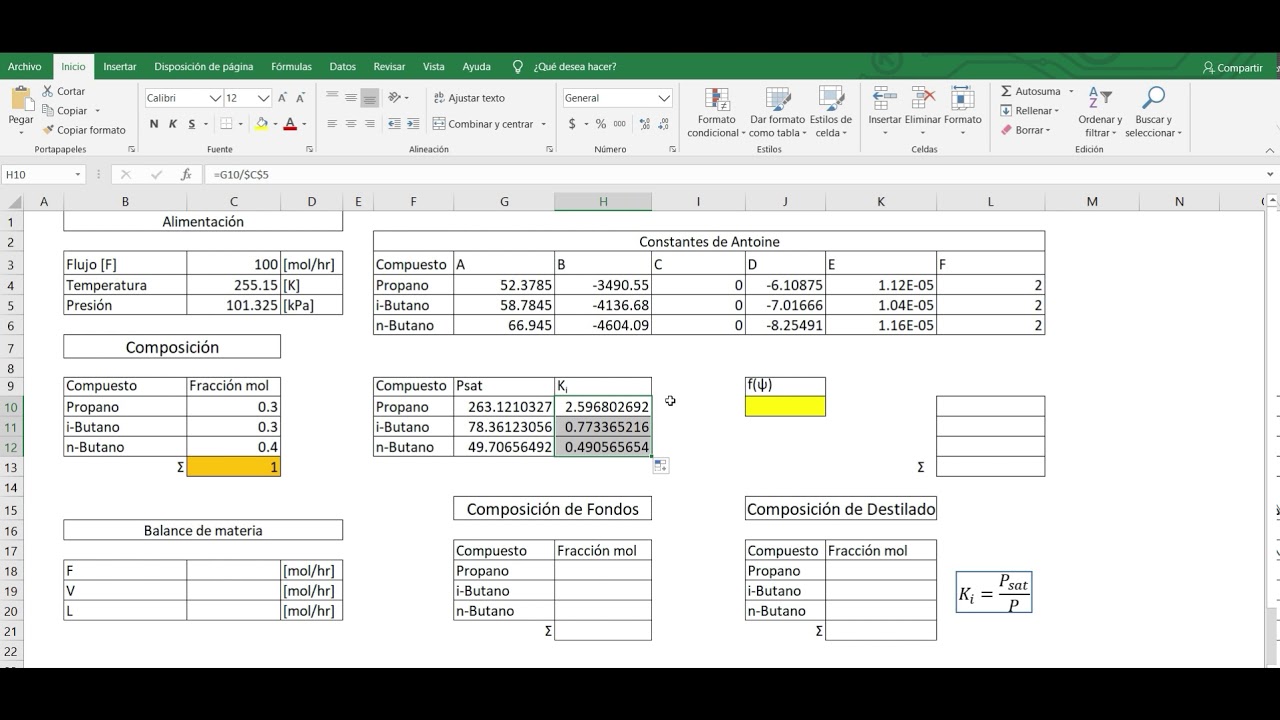Expand the Borrar dropdown

pyautogui.click(x=1048, y=130)
